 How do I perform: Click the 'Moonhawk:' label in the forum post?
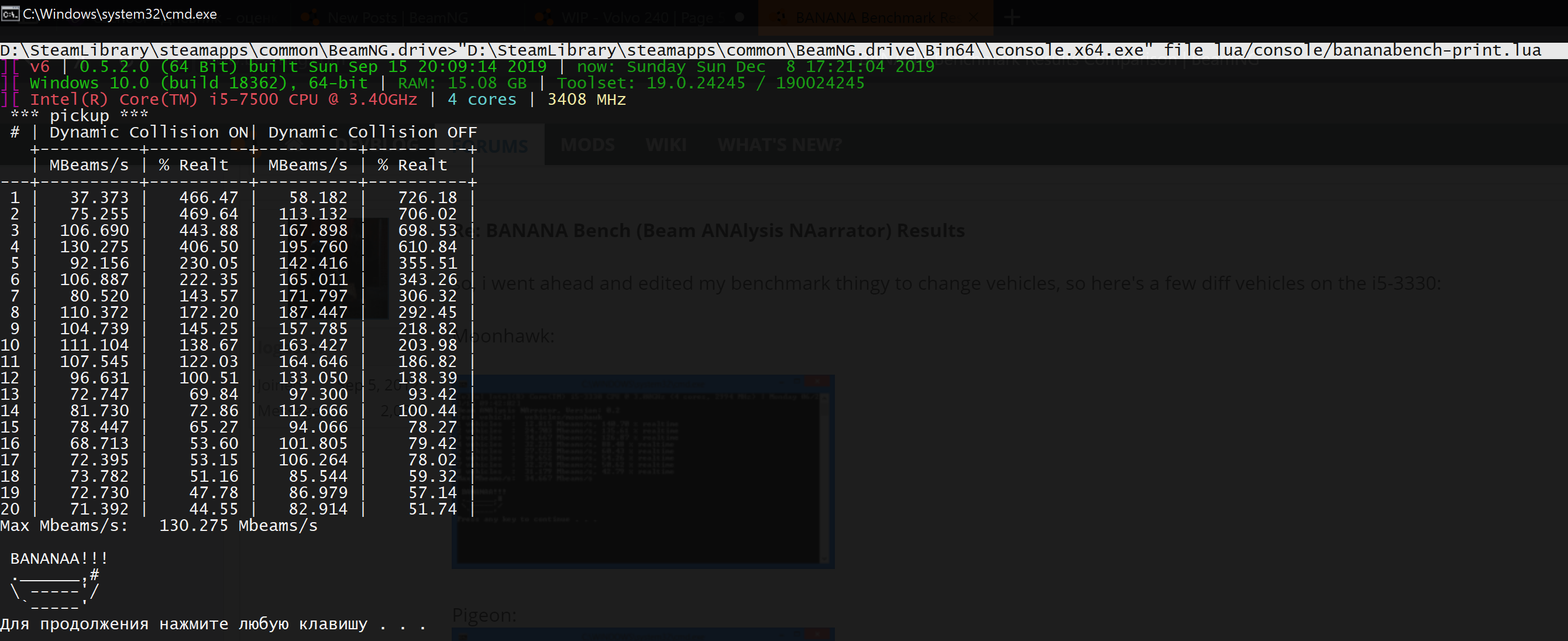click(x=504, y=335)
